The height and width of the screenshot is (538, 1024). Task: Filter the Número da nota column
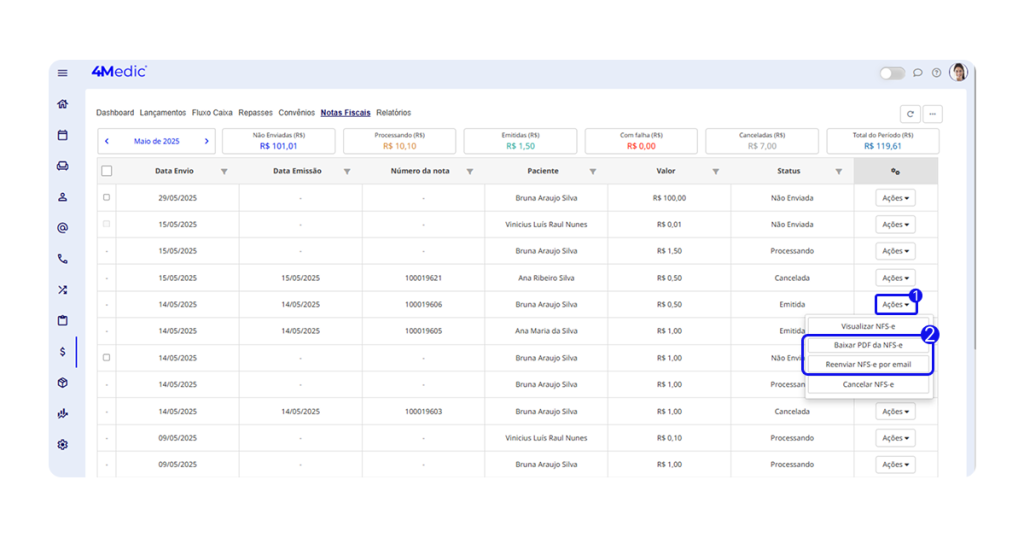470,172
